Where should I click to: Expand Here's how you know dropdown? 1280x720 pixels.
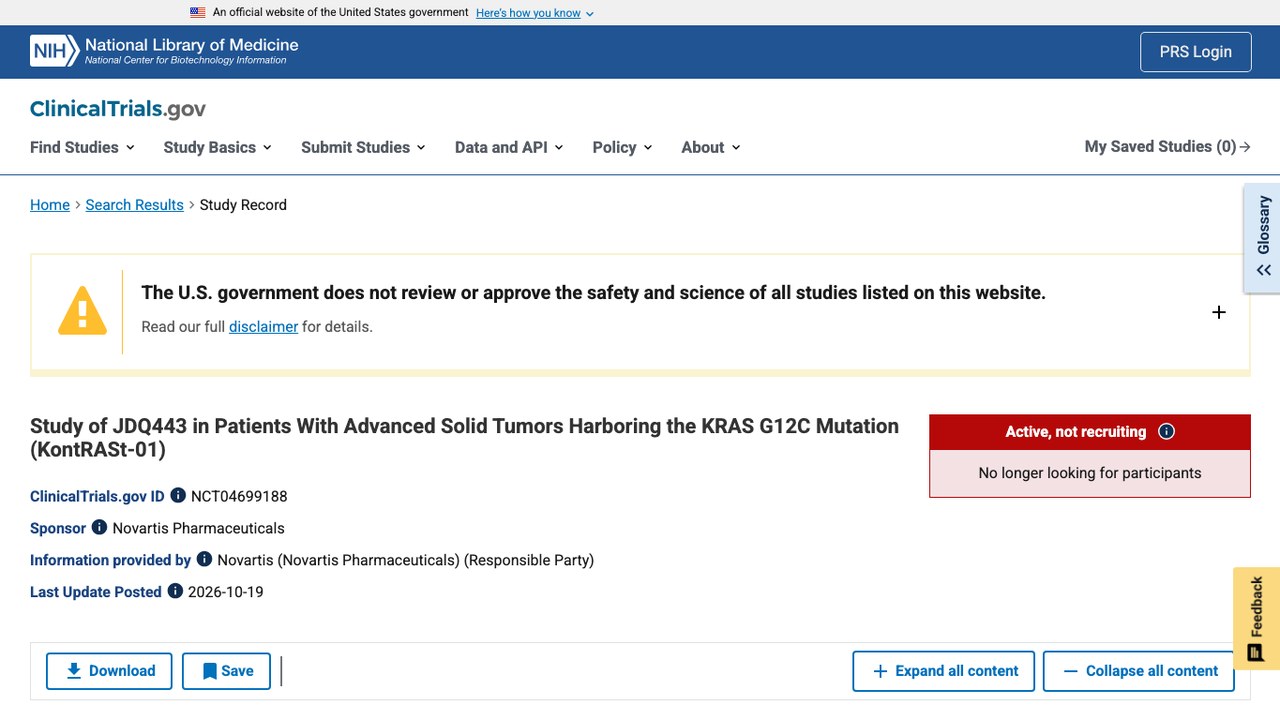pyautogui.click(x=535, y=13)
